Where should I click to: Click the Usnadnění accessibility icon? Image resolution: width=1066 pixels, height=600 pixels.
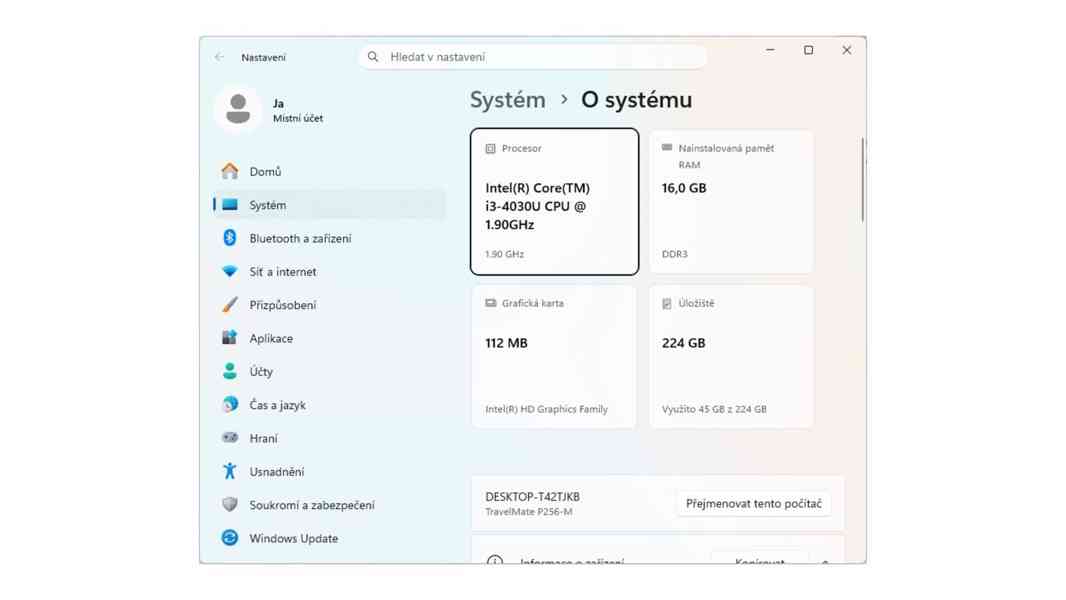[x=230, y=471]
